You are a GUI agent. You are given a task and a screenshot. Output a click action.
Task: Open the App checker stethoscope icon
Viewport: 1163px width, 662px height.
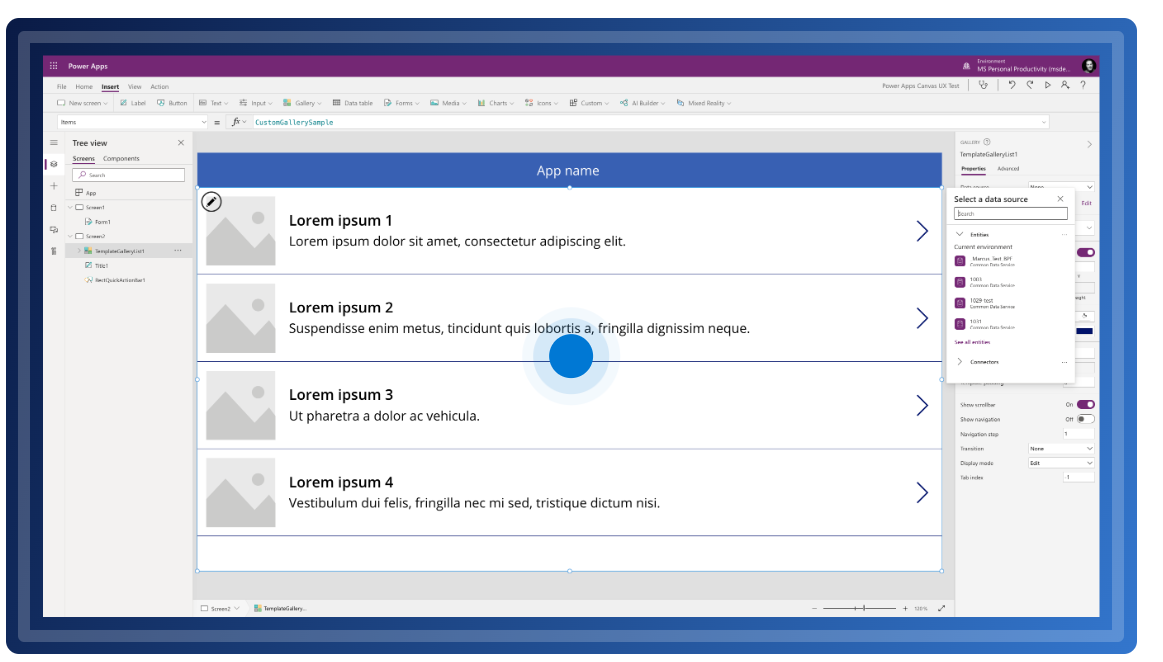pyautogui.click(x=984, y=86)
